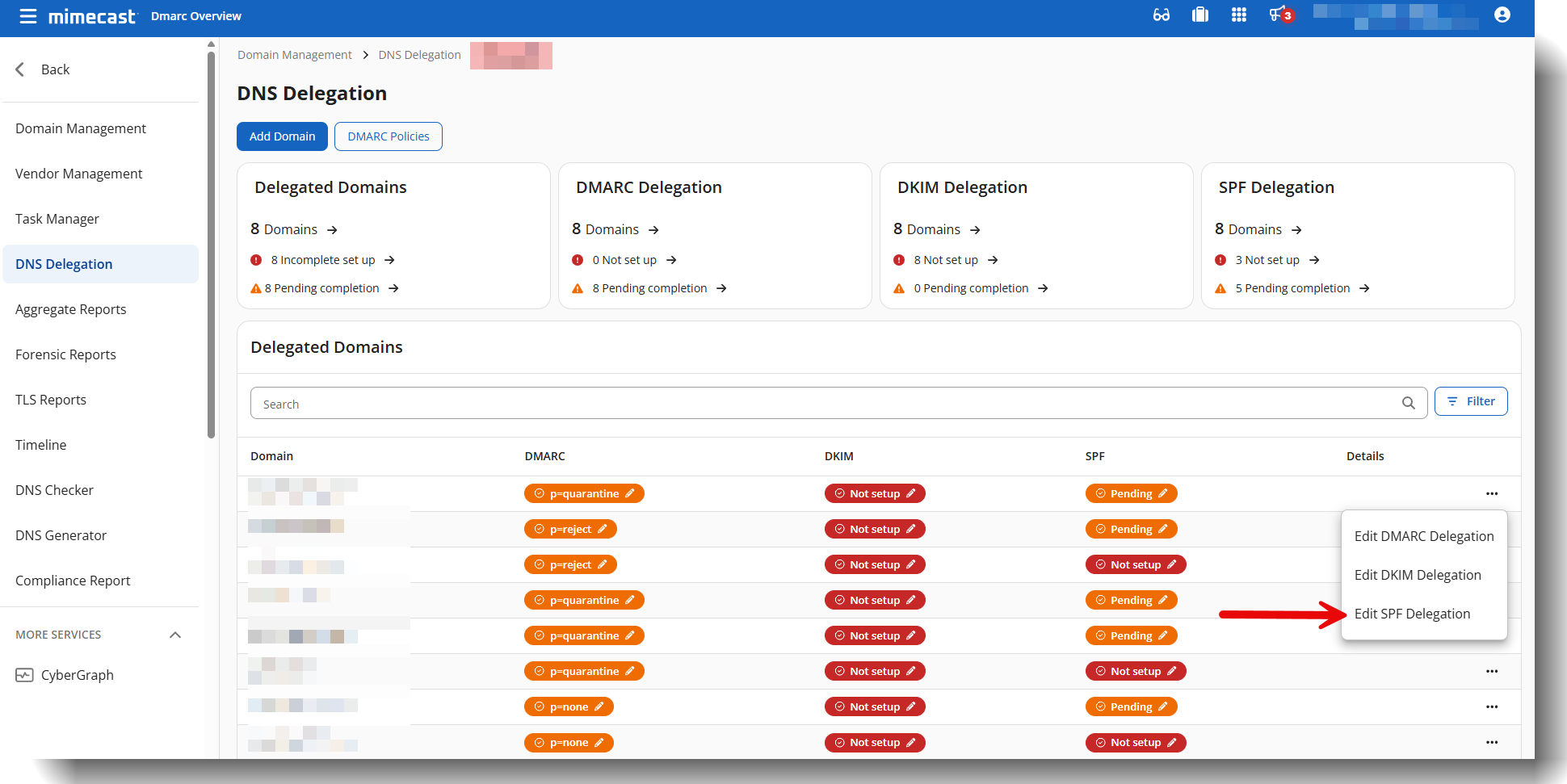Select Edit DMARC Delegation from menu
Screen dimensions: 1567x784
click(1423, 536)
